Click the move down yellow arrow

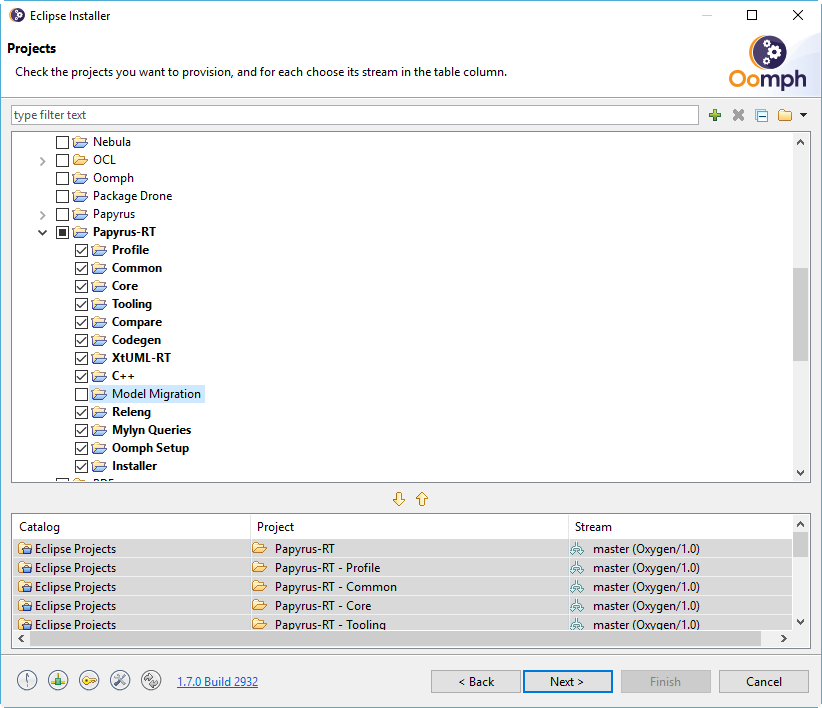click(x=399, y=499)
